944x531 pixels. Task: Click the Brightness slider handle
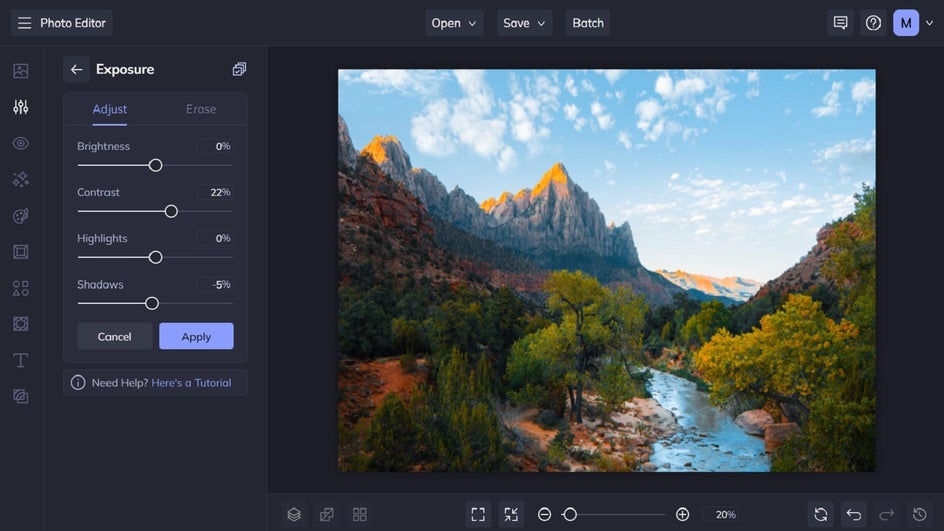[155, 165]
